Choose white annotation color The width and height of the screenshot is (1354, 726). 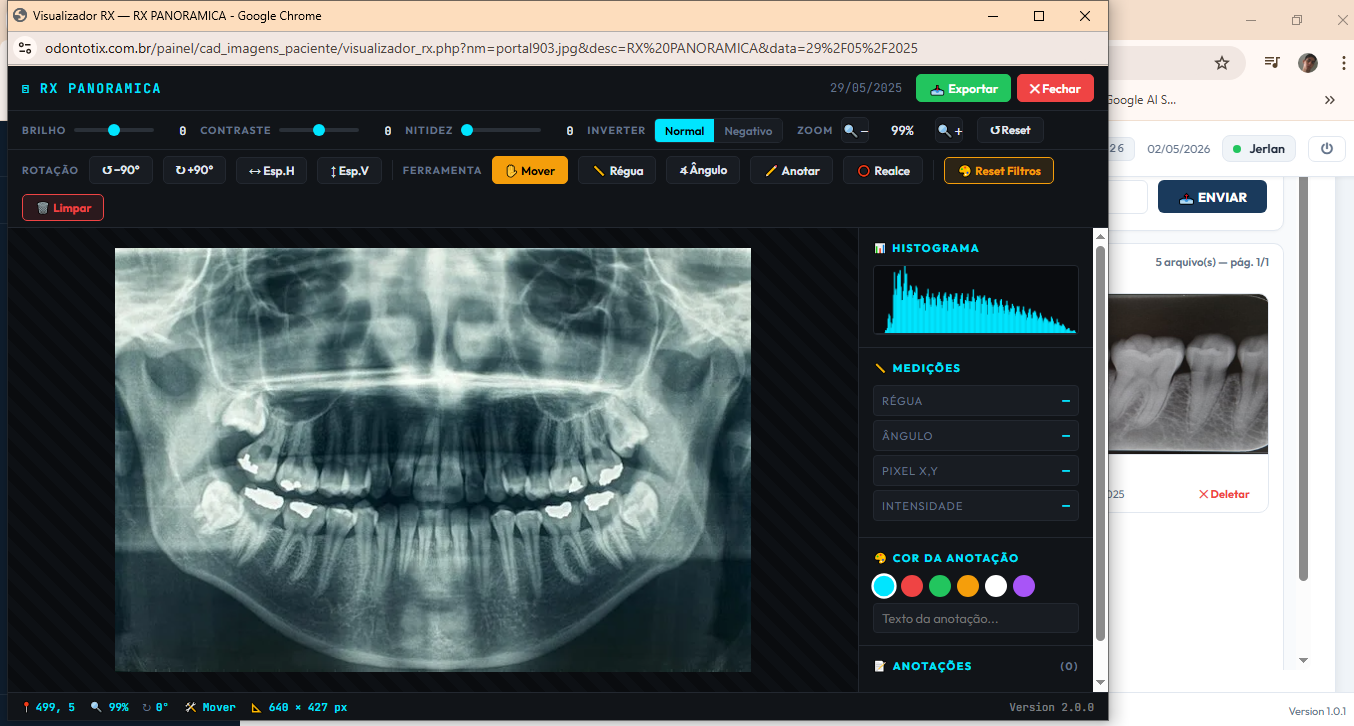(996, 586)
